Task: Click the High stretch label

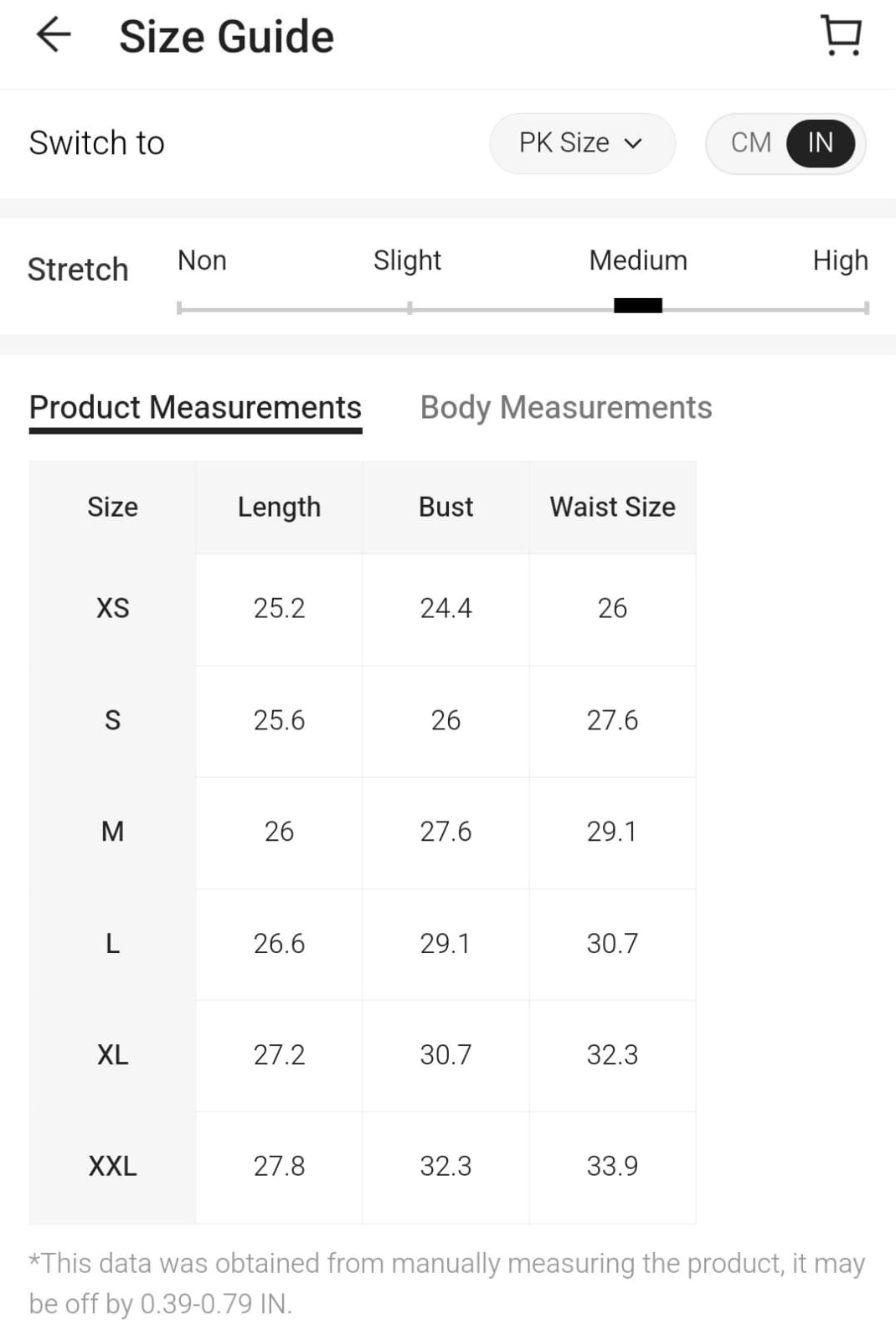Action: (840, 261)
